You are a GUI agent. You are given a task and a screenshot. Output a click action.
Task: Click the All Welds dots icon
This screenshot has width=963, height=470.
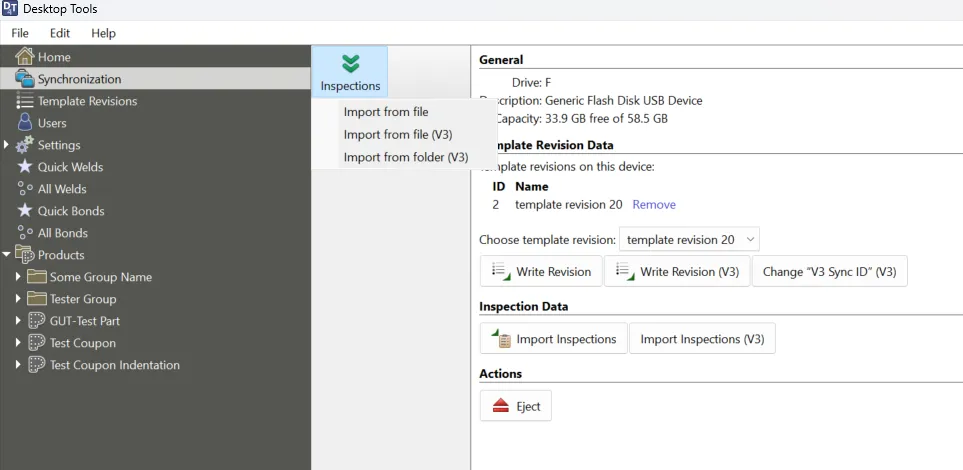[25, 189]
